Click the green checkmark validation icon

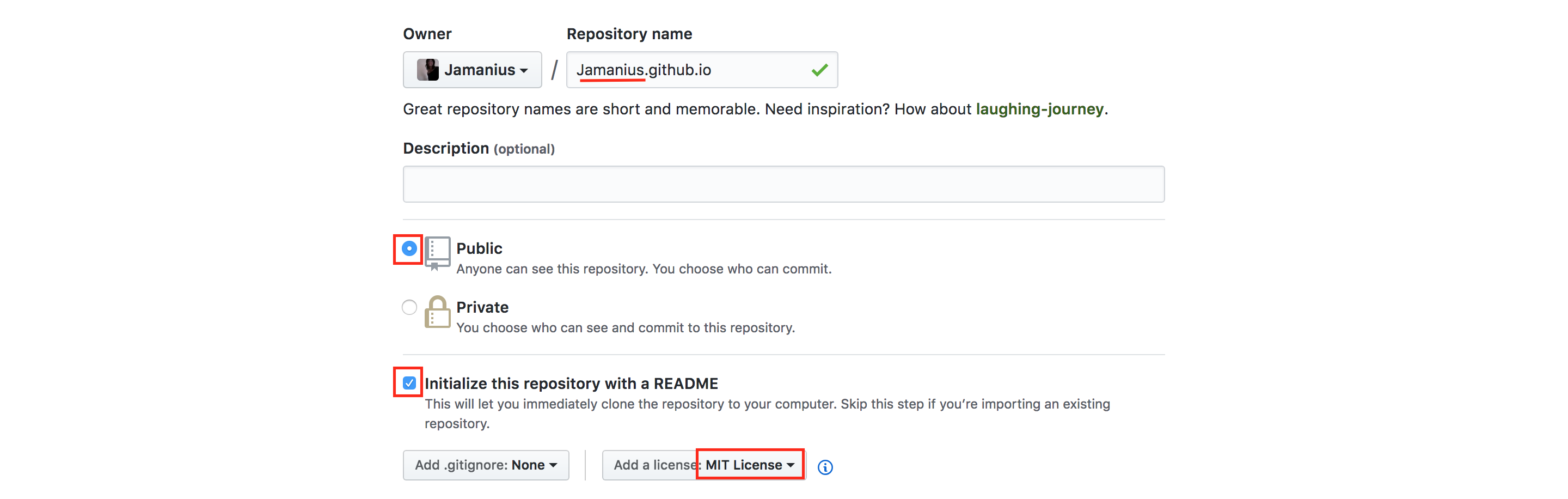(x=819, y=70)
